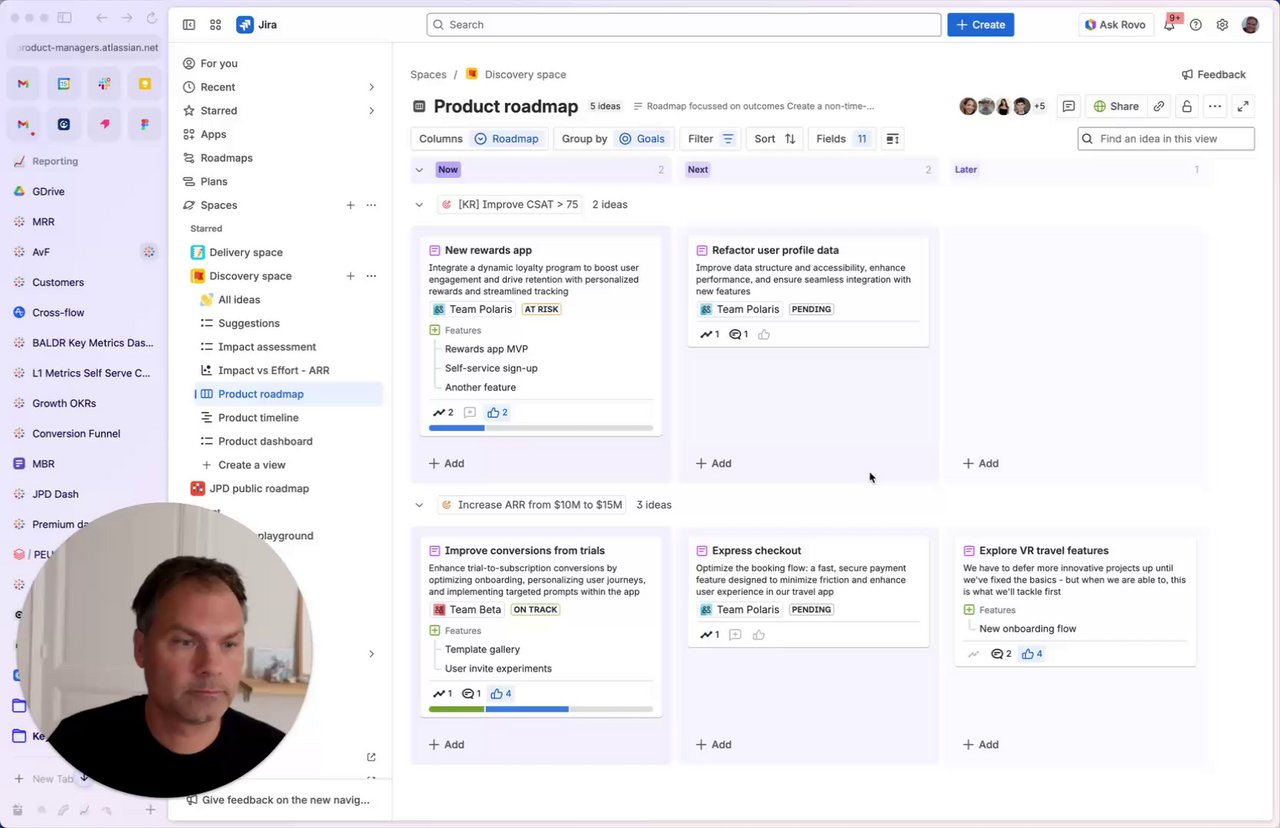Click the Spaces breadcrumb link
Image resolution: width=1280 pixels, height=828 pixels.
(428, 74)
